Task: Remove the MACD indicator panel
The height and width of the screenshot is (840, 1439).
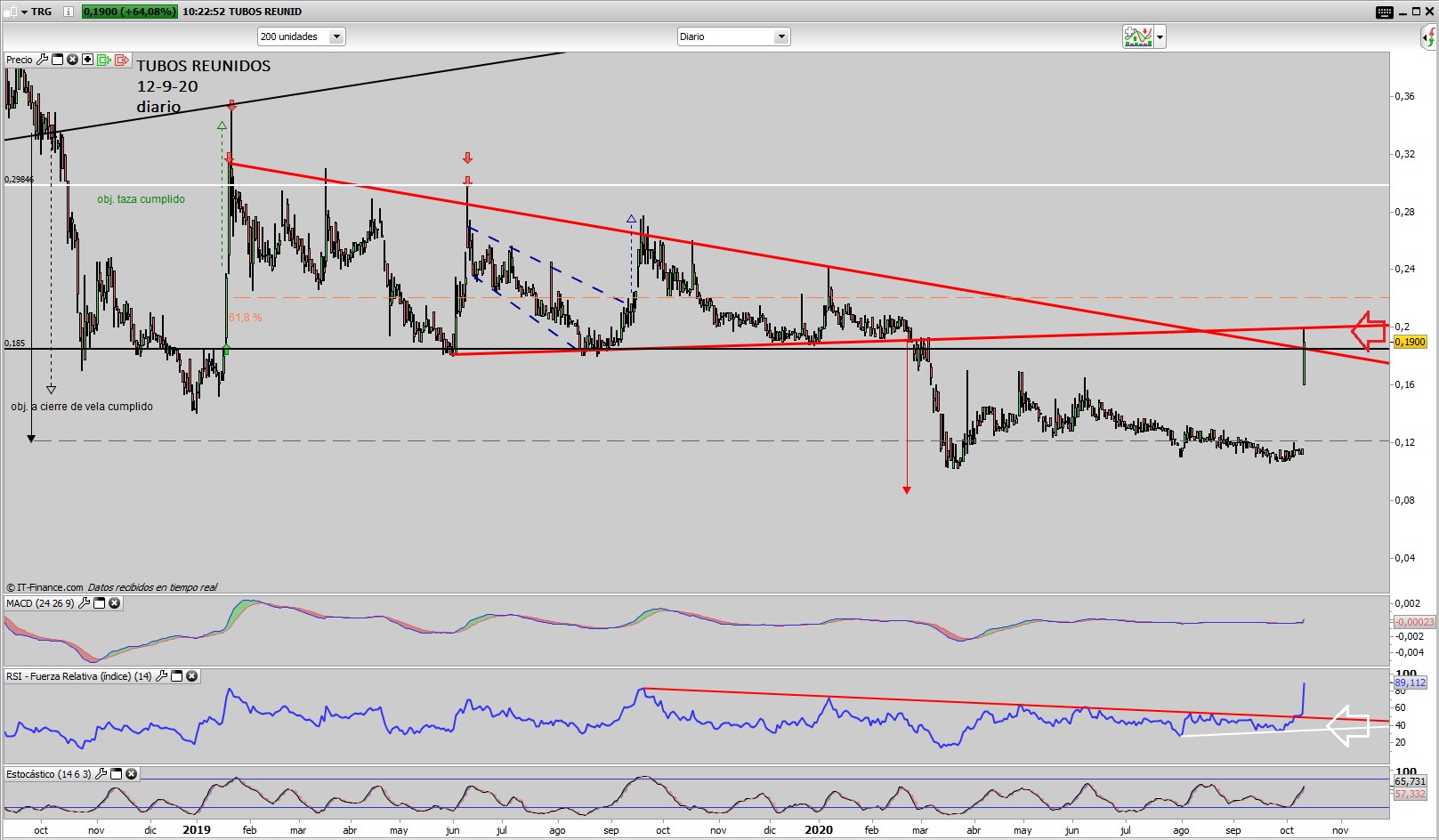Action: click(114, 603)
